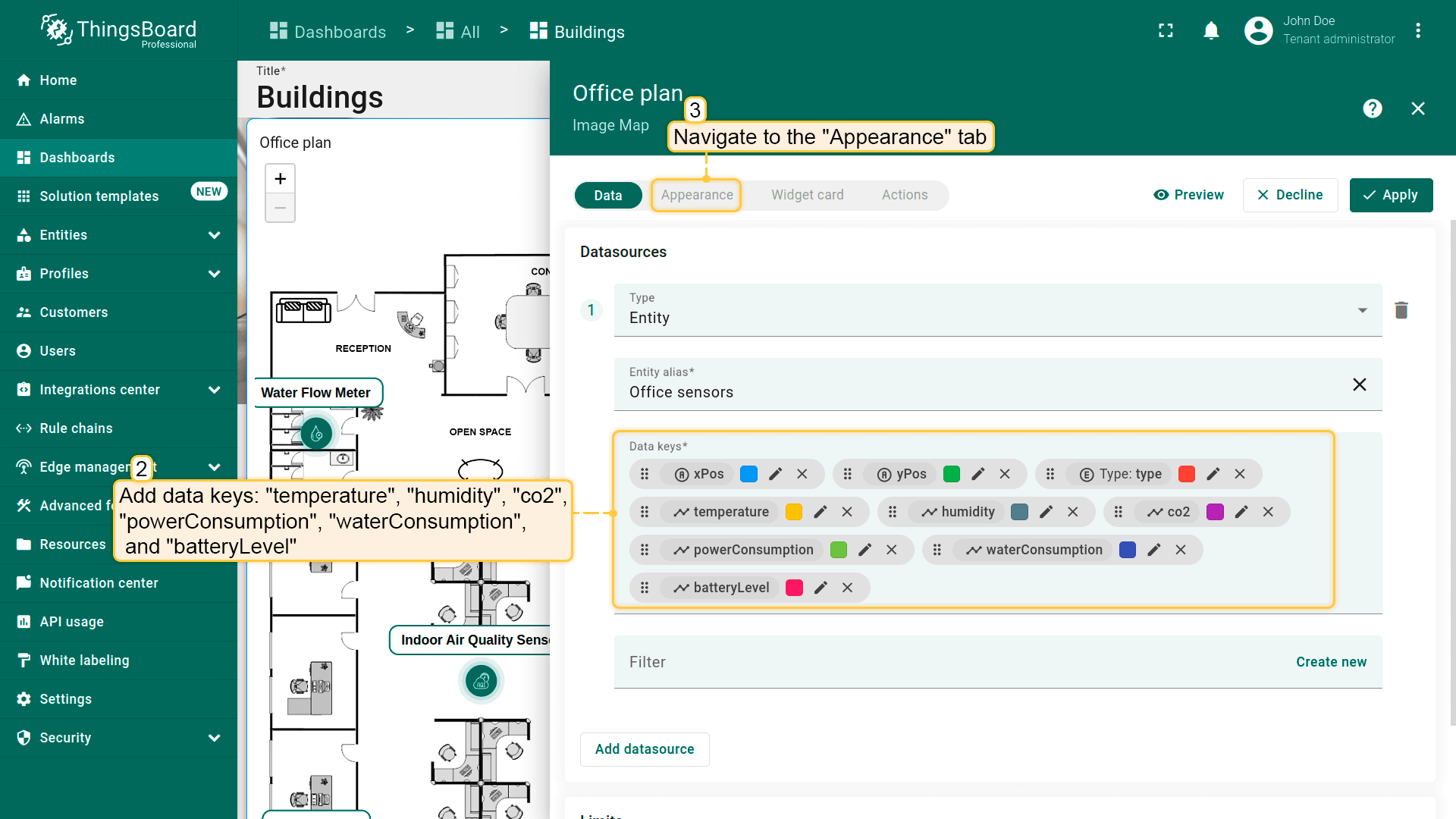Zoom in on the office plan map

coord(280,179)
